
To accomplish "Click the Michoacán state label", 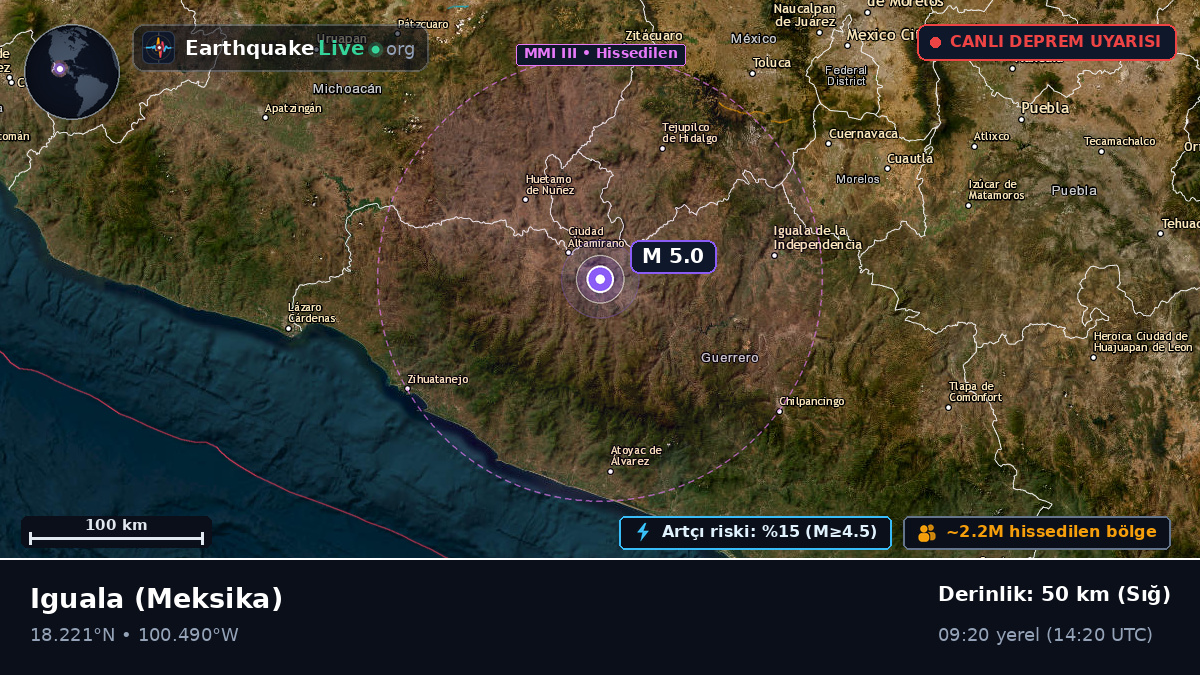I will pyautogui.click(x=347, y=88).
